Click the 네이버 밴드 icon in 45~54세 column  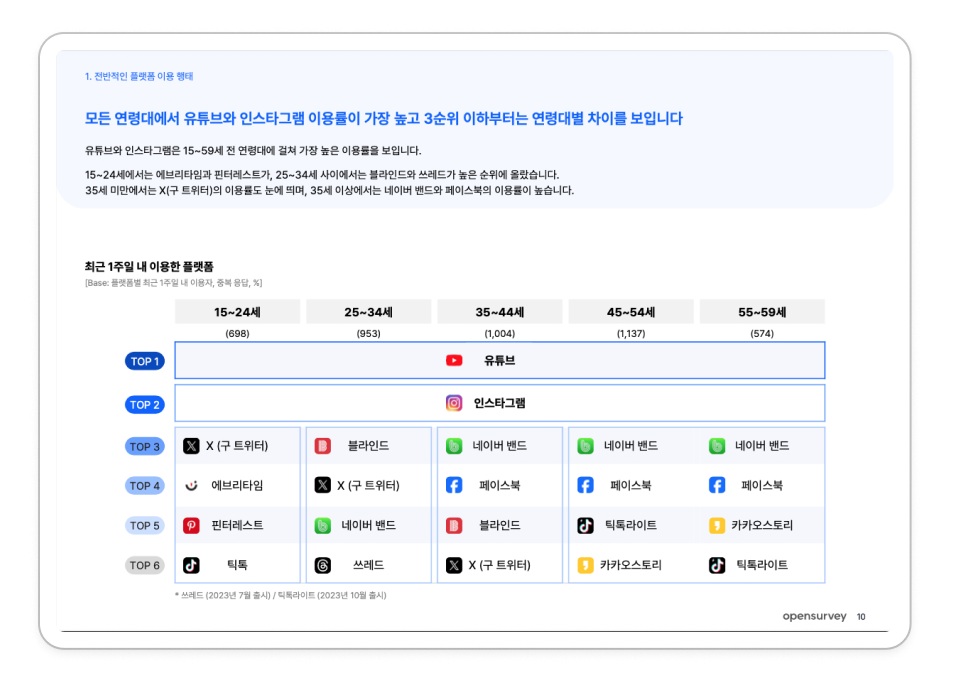(585, 446)
